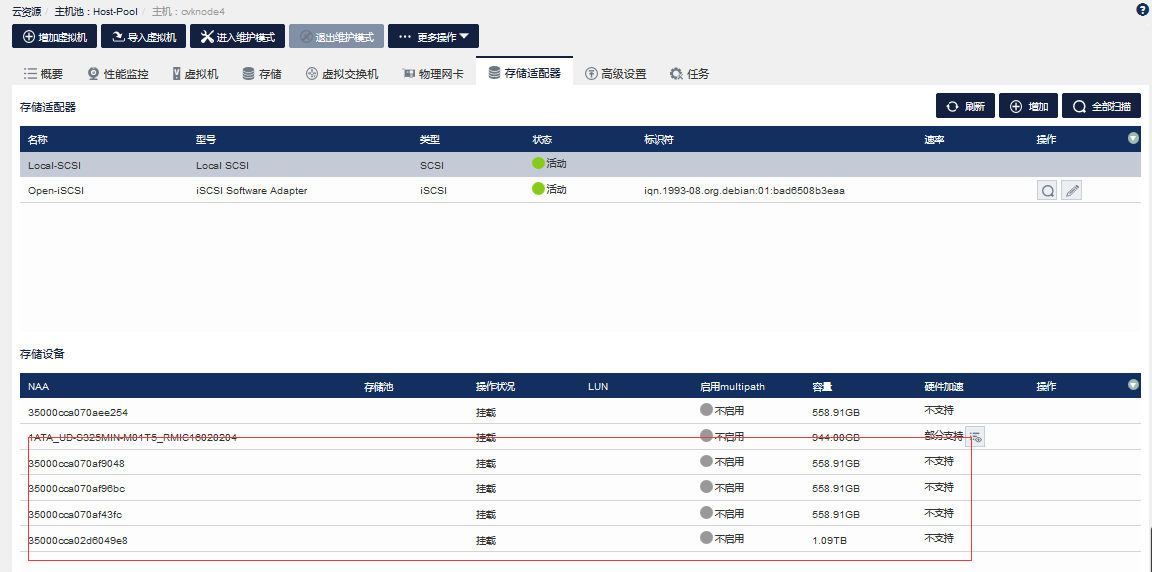Click the 增加虚拟机 button
The width and height of the screenshot is (1152, 572).
[54, 37]
